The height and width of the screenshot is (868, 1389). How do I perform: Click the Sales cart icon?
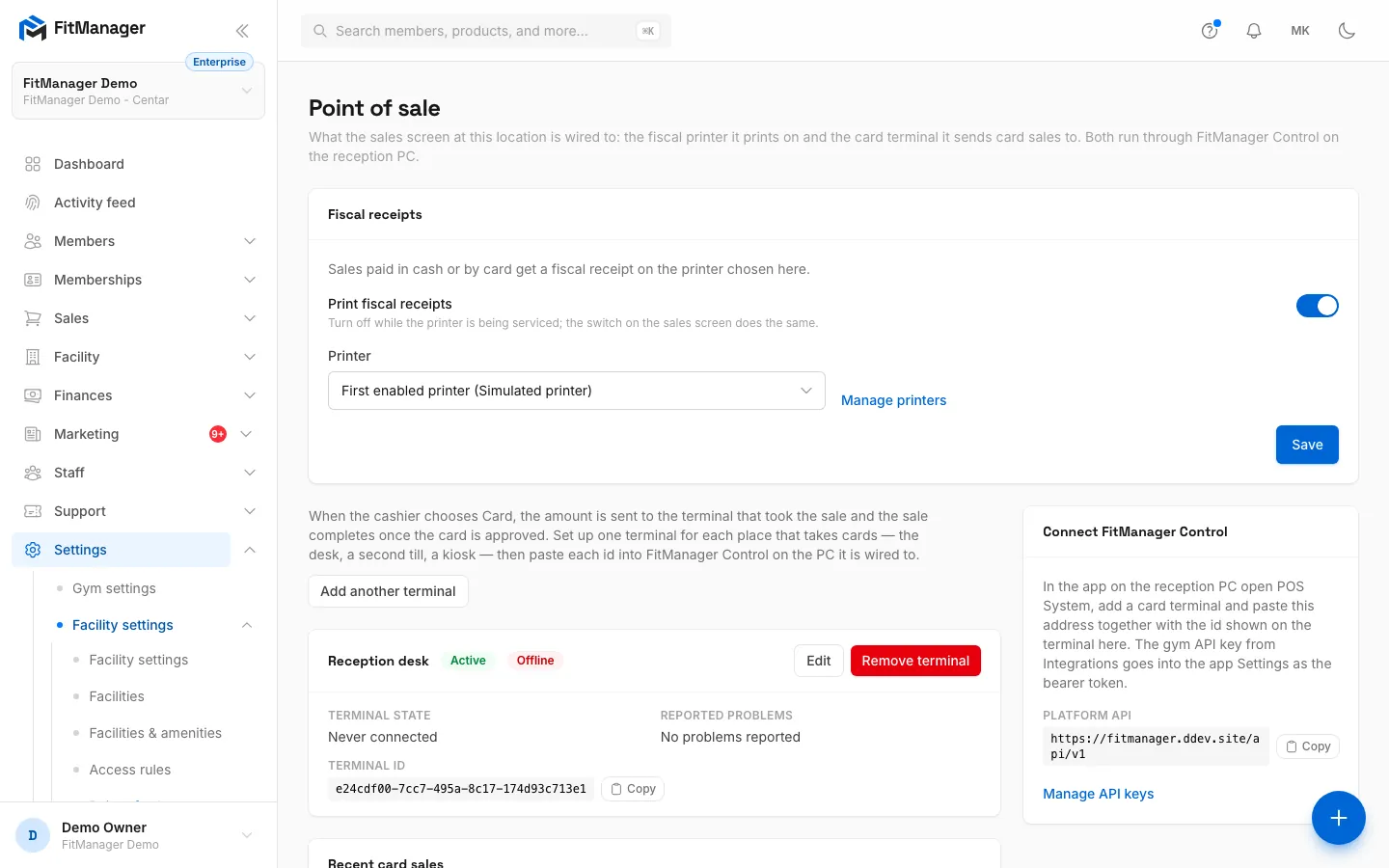(33, 318)
